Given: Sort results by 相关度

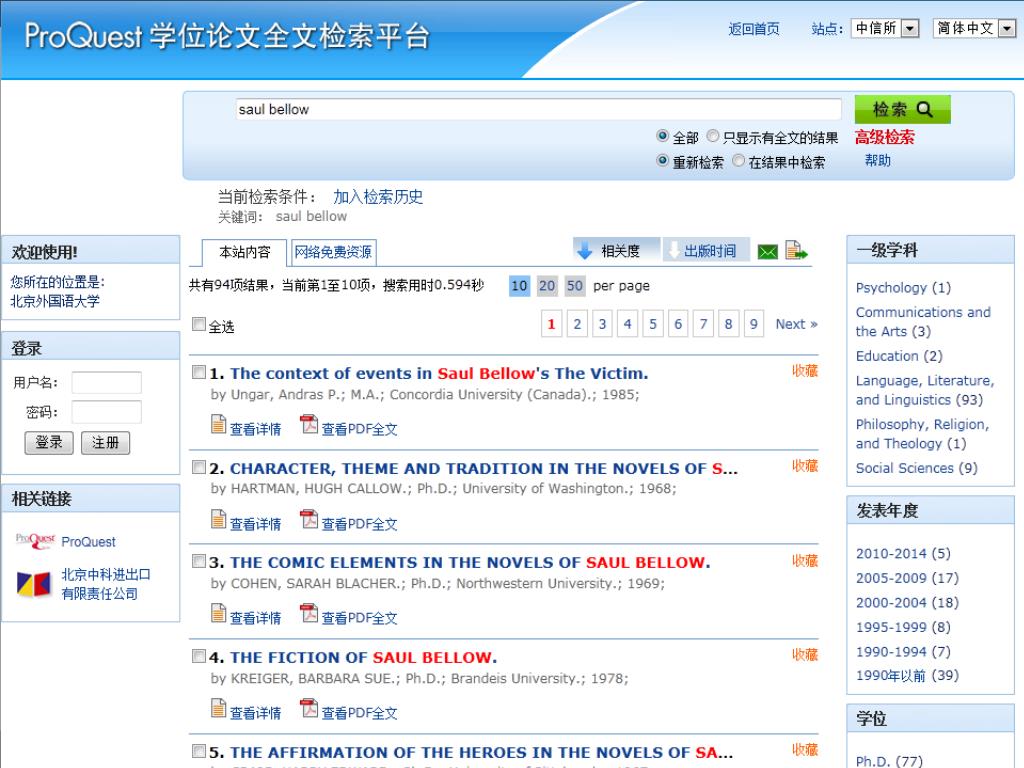Looking at the screenshot, I should [x=616, y=251].
